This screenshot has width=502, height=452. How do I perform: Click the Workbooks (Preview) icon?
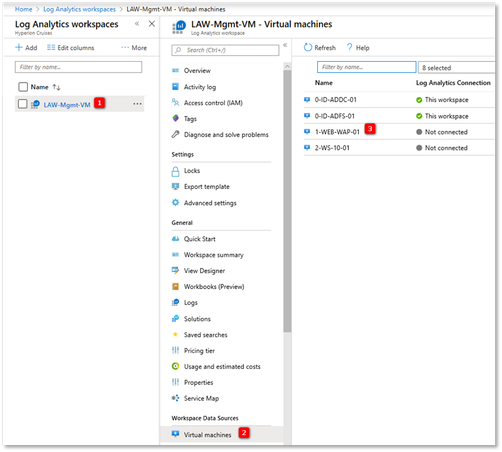[175, 286]
